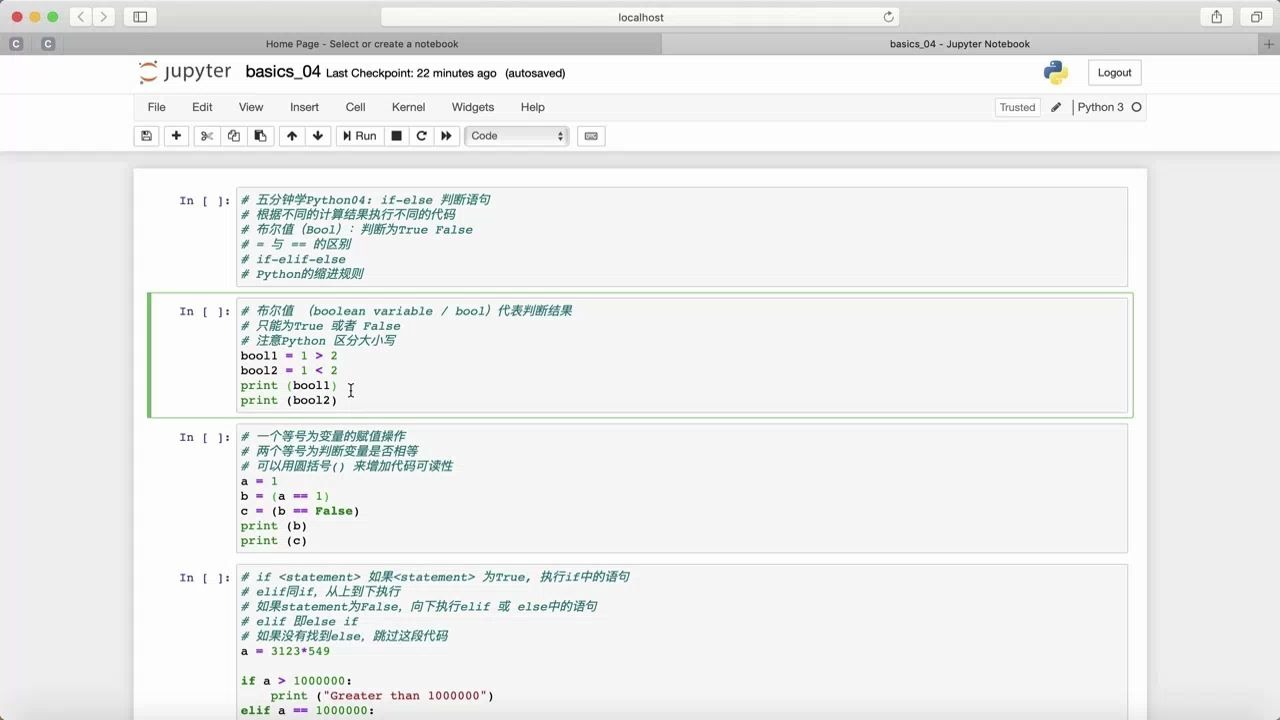Image resolution: width=1280 pixels, height=720 pixels.
Task: Open the View menu
Action: click(x=251, y=107)
